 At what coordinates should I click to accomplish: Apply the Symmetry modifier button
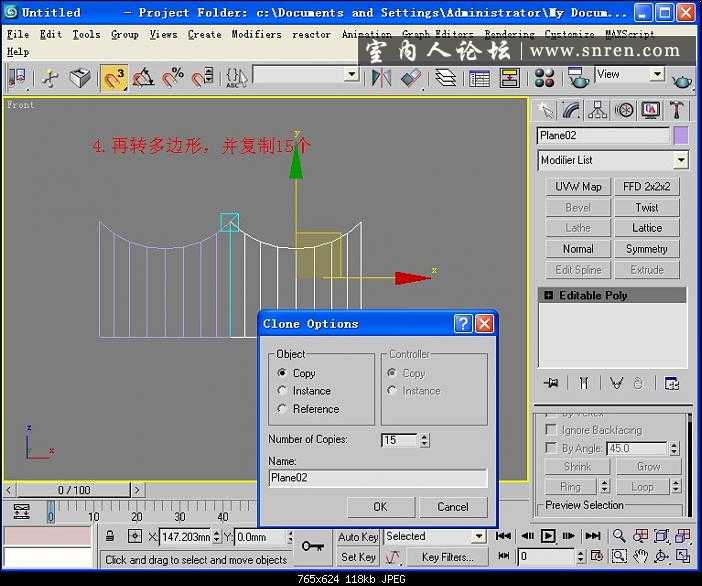[647, 249]
